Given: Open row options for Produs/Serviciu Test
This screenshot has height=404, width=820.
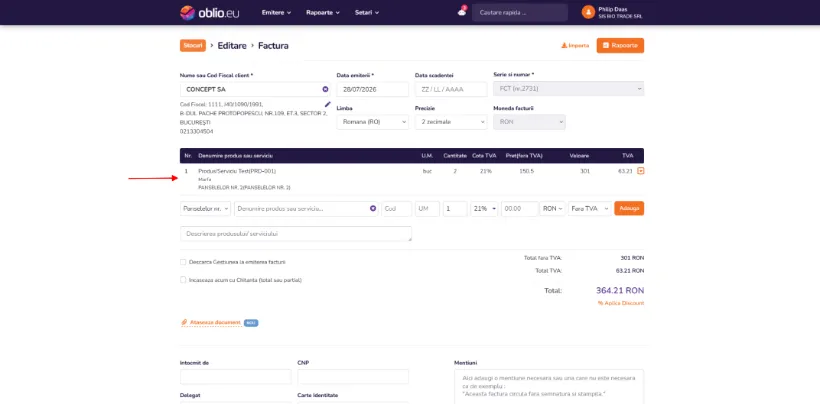Looking at the screenshot, I should point(641,171).
